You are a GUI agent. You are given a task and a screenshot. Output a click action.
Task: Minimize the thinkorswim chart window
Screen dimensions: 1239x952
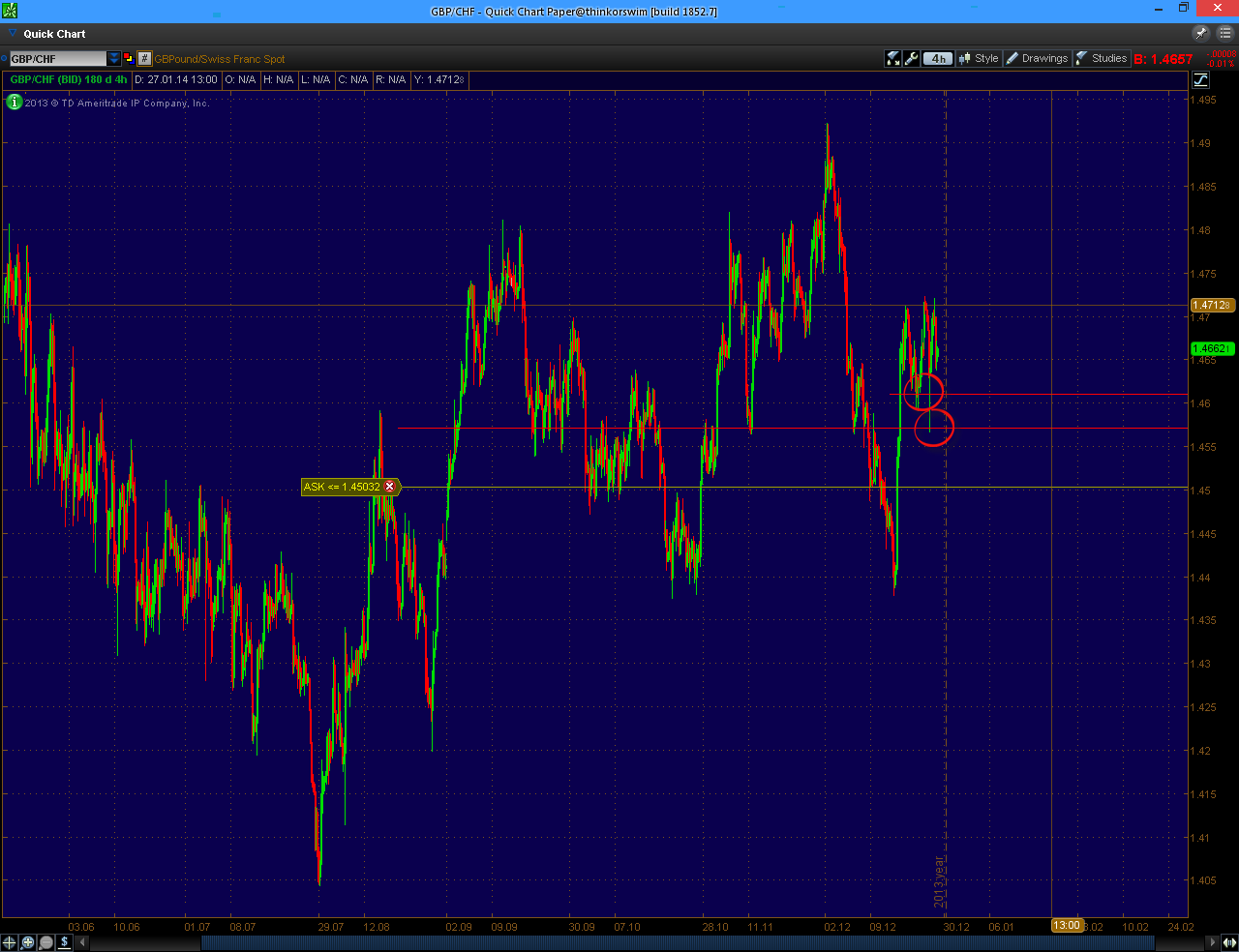point(1159,9)
